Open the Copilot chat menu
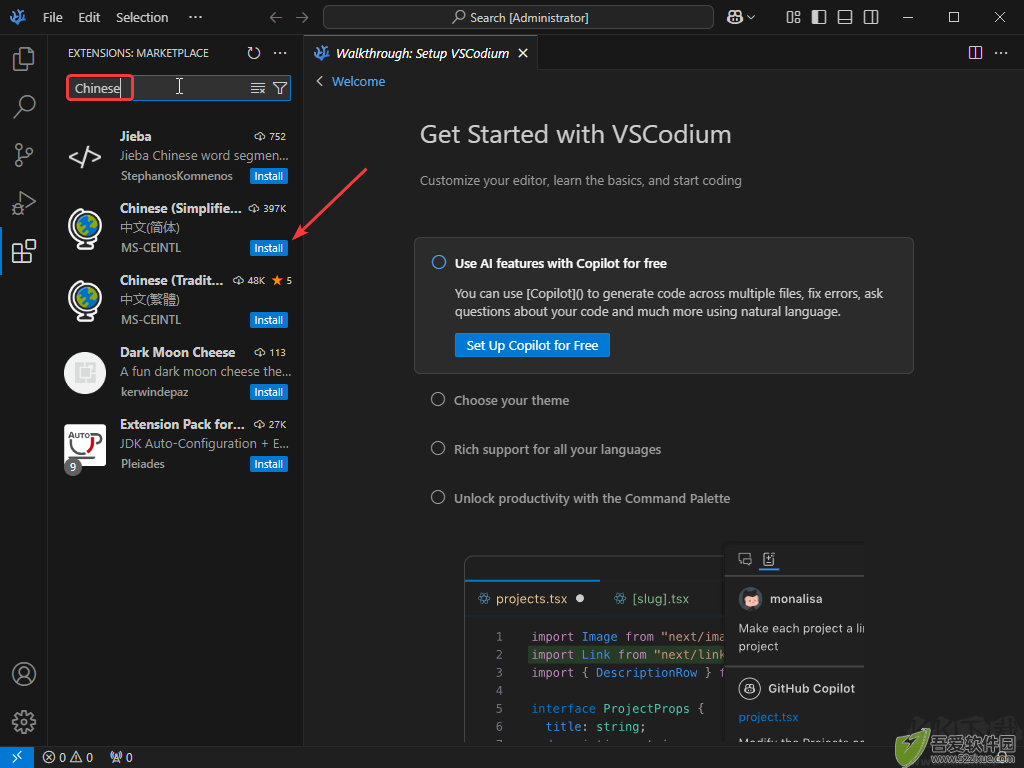 point(741,18)
